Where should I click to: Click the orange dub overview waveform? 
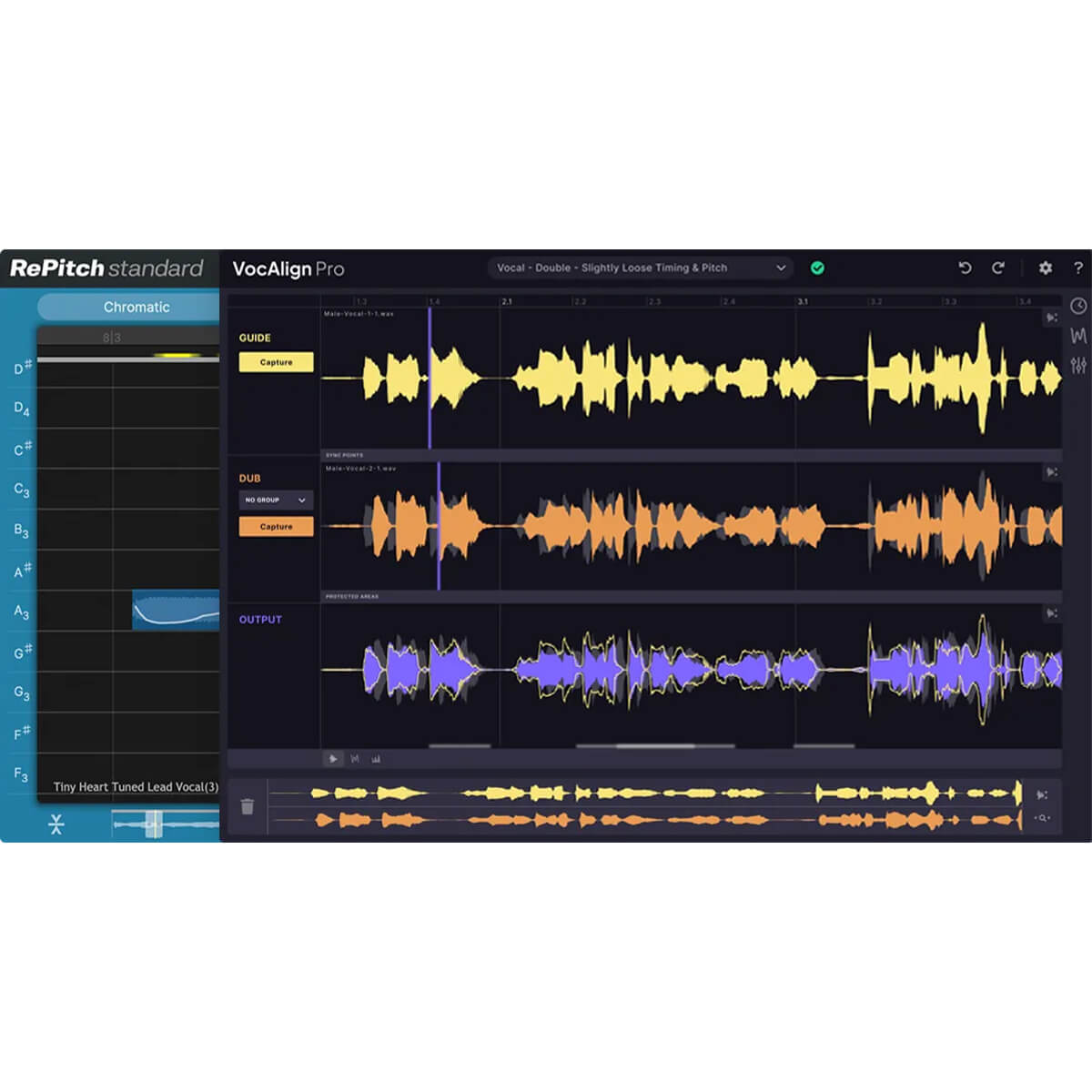[646, 821]
